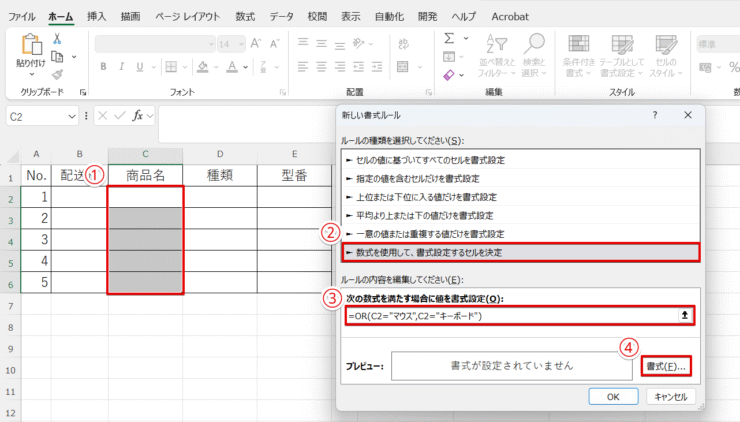Switch to the Data tab
The width and height of the screenshot is (740, 422).
[x=281, y=17]
